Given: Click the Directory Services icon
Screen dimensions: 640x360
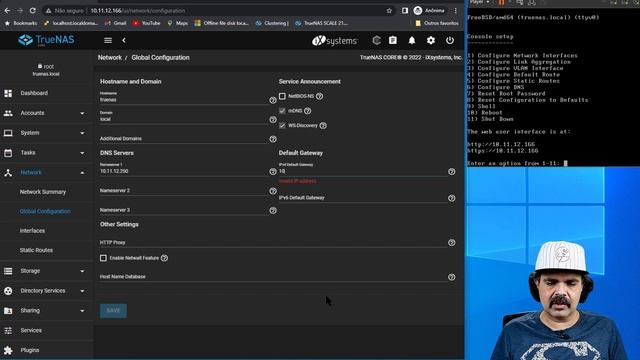Looking at the screenshot, I should click(8, 291).
